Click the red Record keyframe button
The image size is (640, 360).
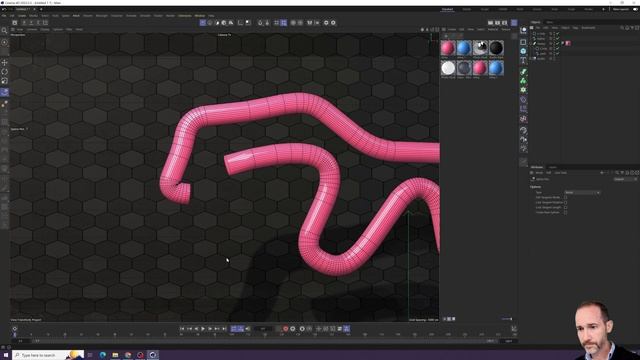(285, 329)
